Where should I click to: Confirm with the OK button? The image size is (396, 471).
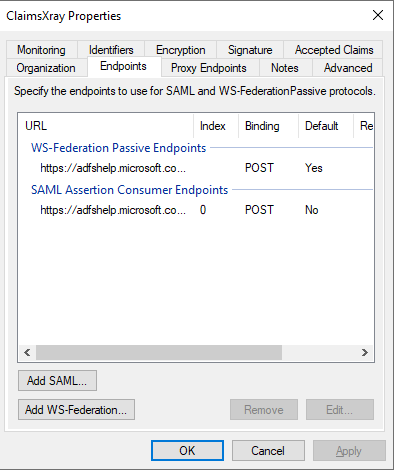click(187, 451)
